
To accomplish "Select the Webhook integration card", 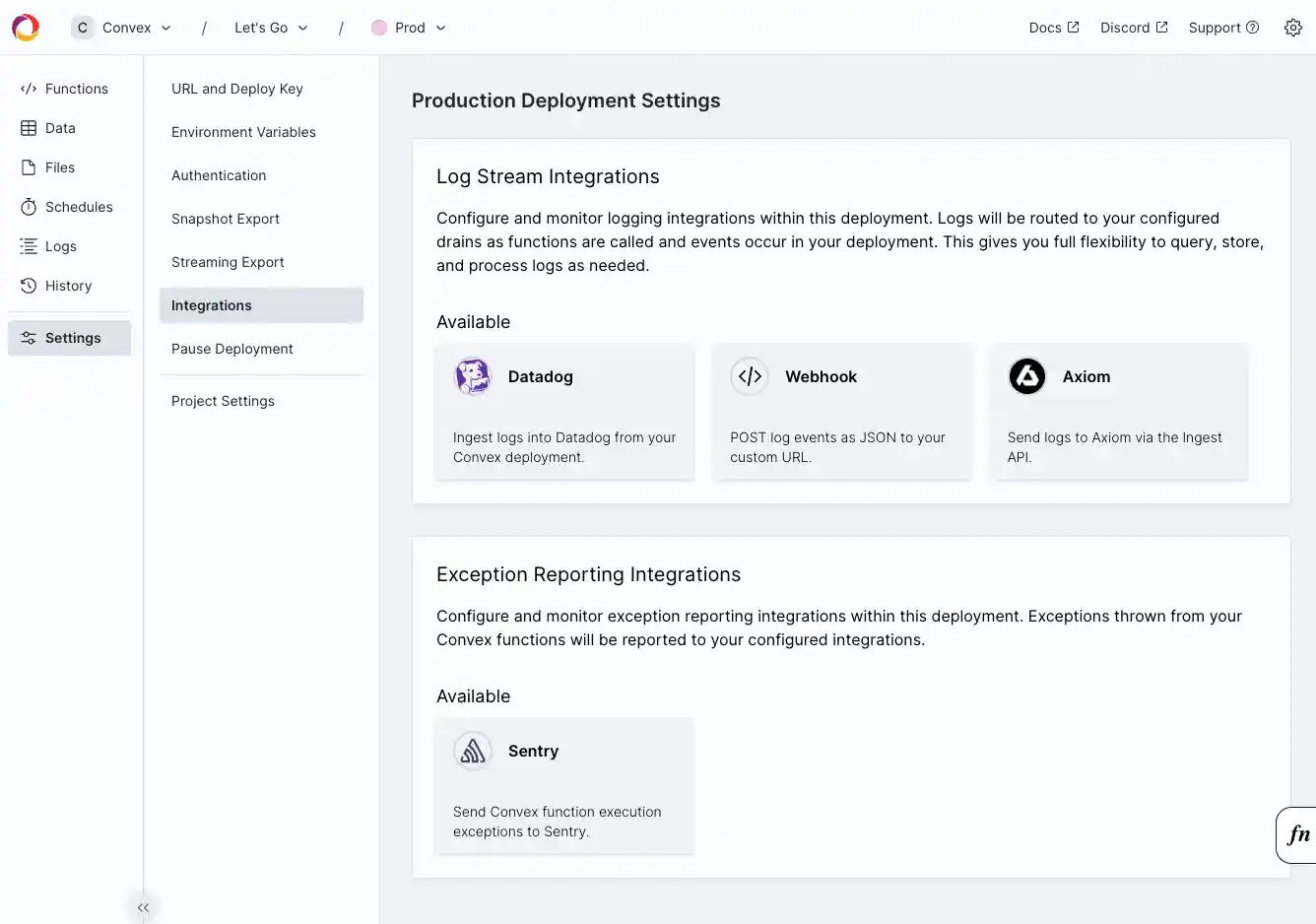I will click(x=842, y=412).
